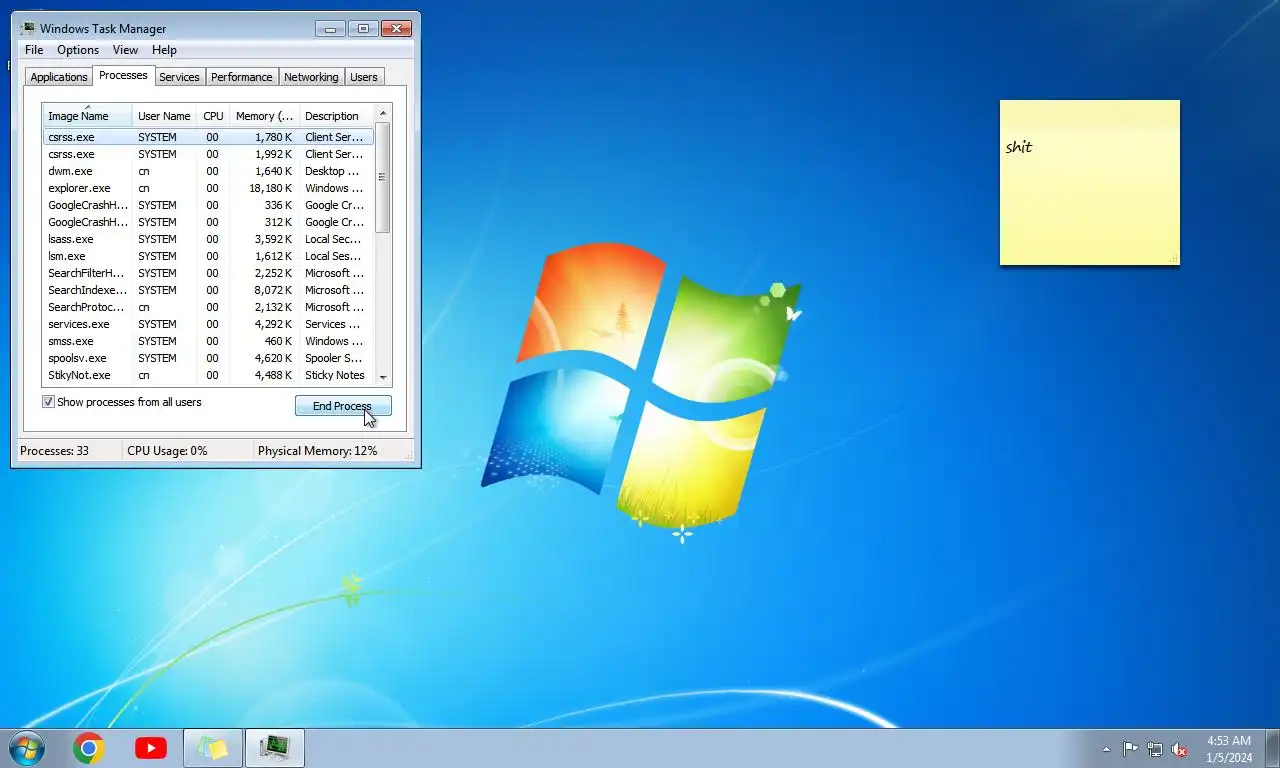Screen dimensions: 1280x768
Task: Select the spoolsv.exe process row
Action: [208, 358]
